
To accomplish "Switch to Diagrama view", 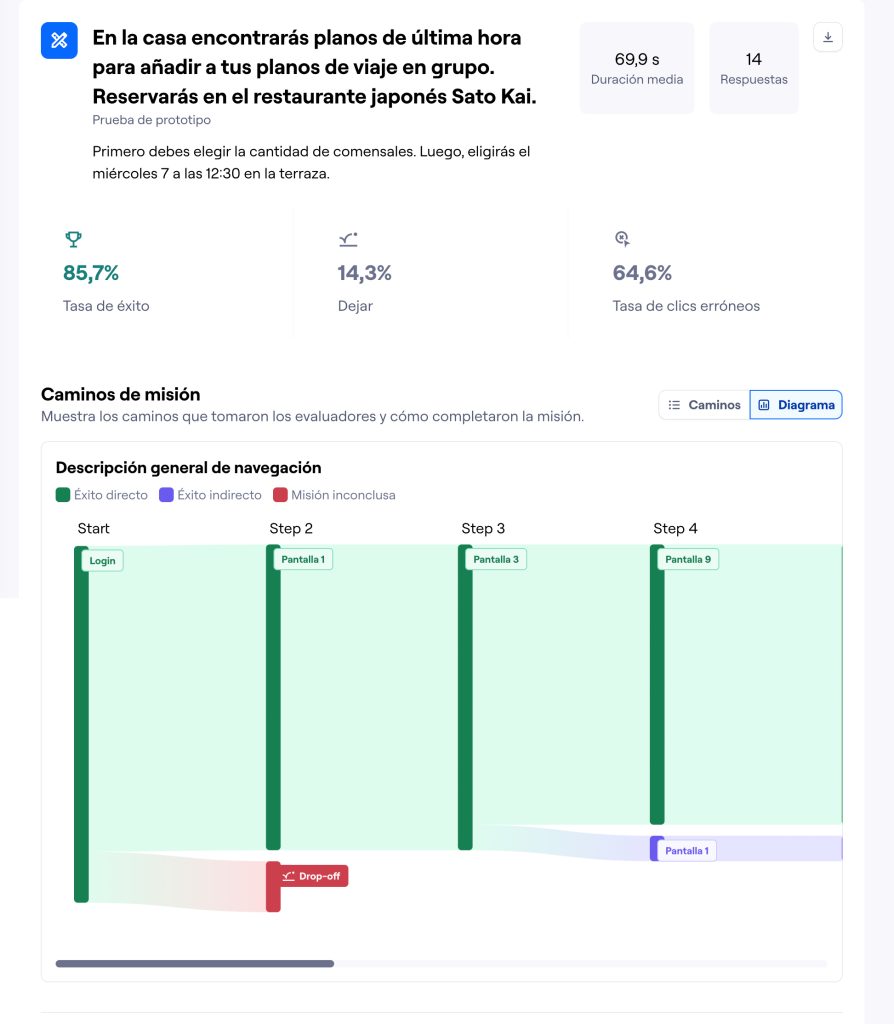I will point(796,405).
